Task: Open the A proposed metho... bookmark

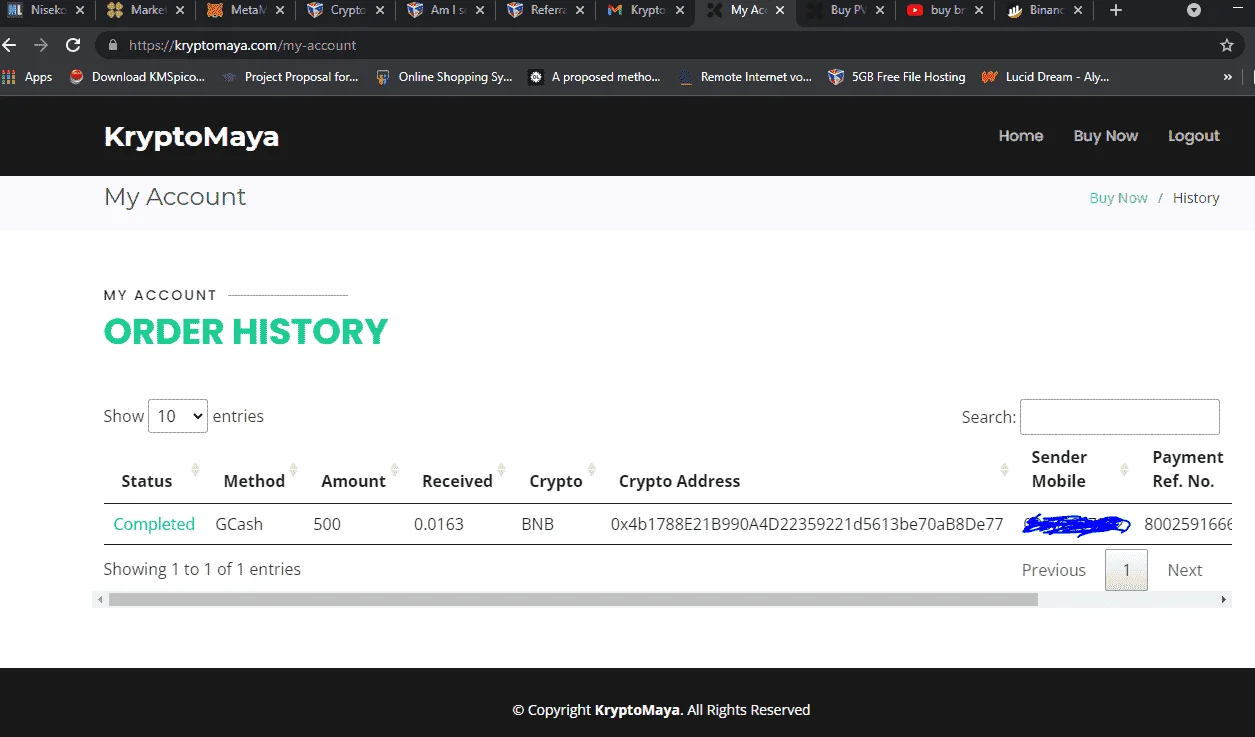Action: [595, 77]
